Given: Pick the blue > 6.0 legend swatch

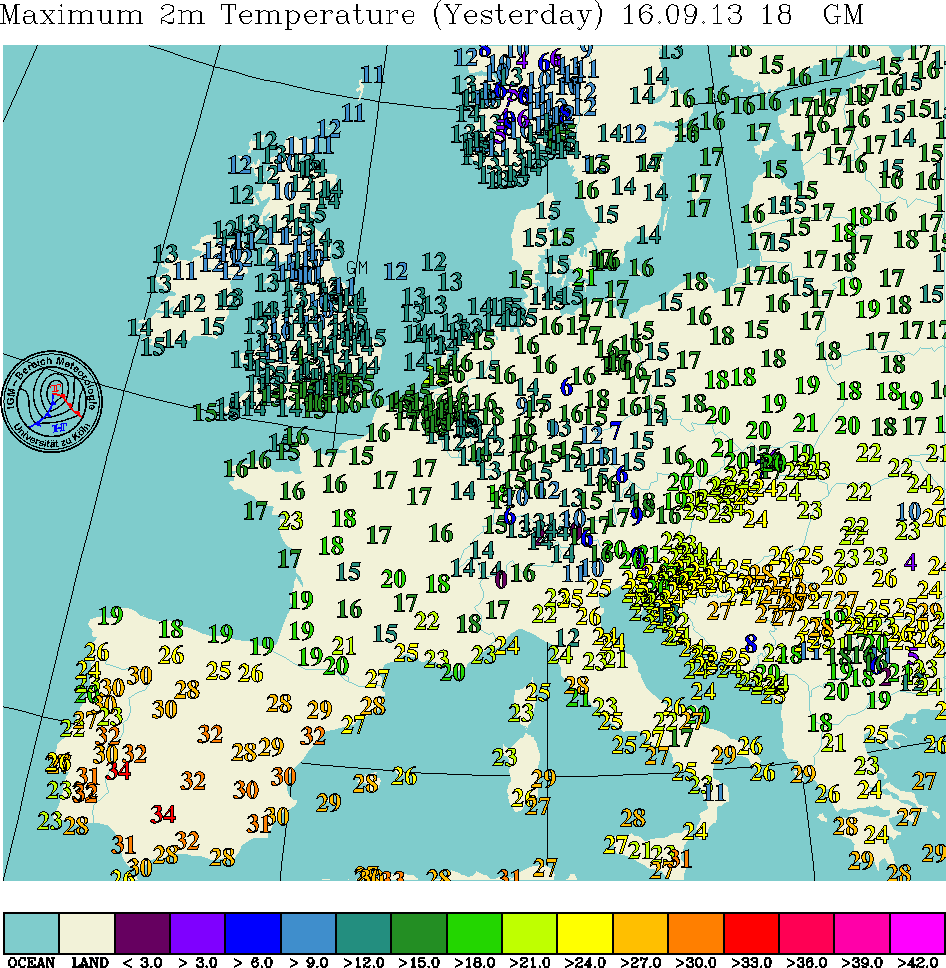Looking at the screenshot, I should [x=253, y=932].
